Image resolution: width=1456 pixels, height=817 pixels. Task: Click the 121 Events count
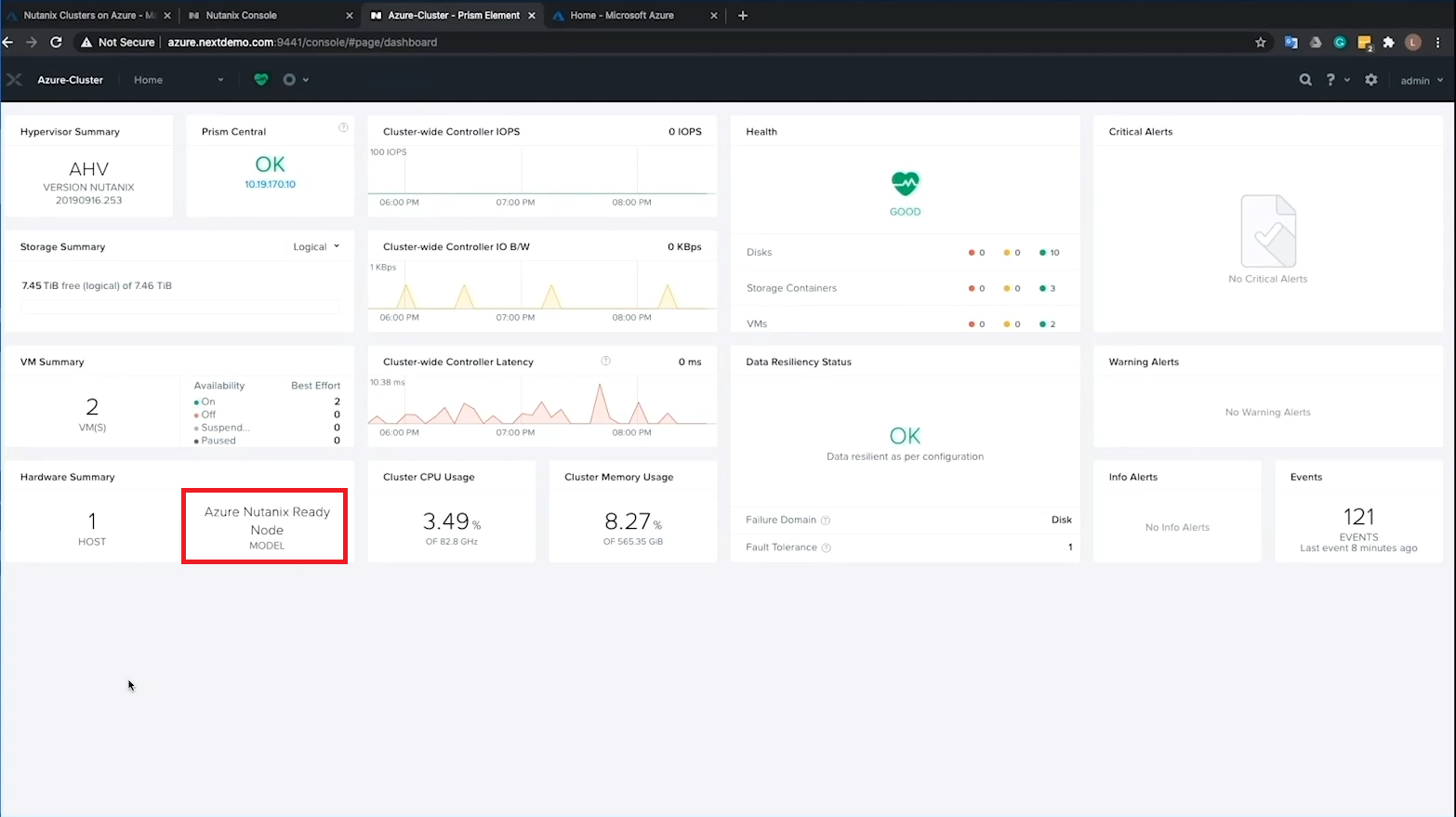(1358, 517)
